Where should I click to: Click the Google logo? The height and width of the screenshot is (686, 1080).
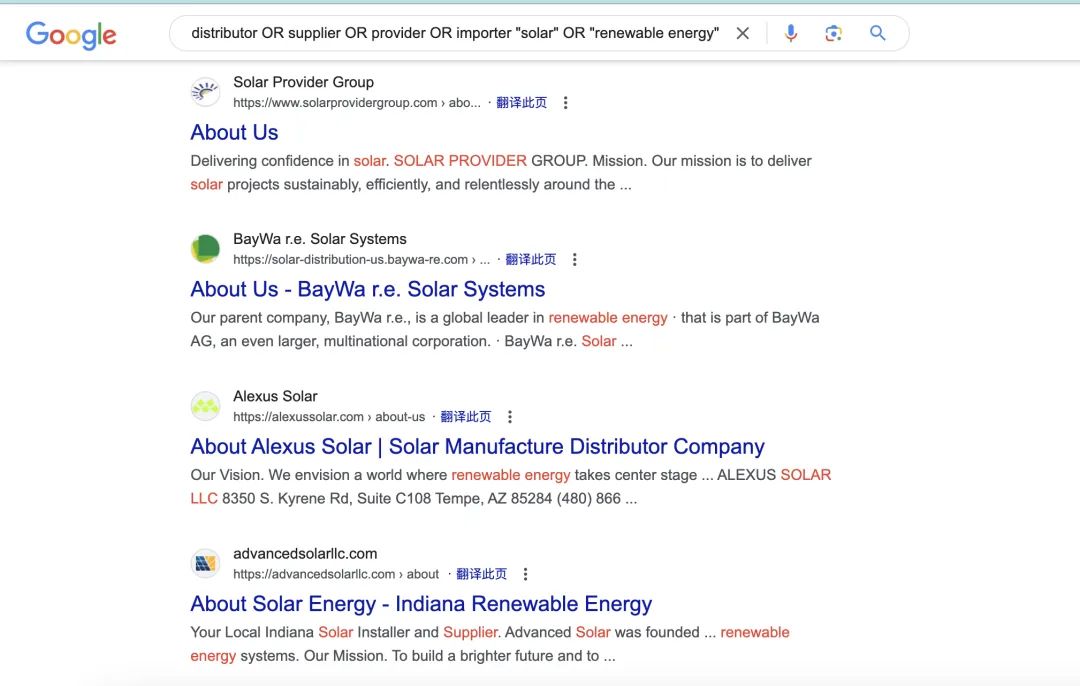point(71,34)
